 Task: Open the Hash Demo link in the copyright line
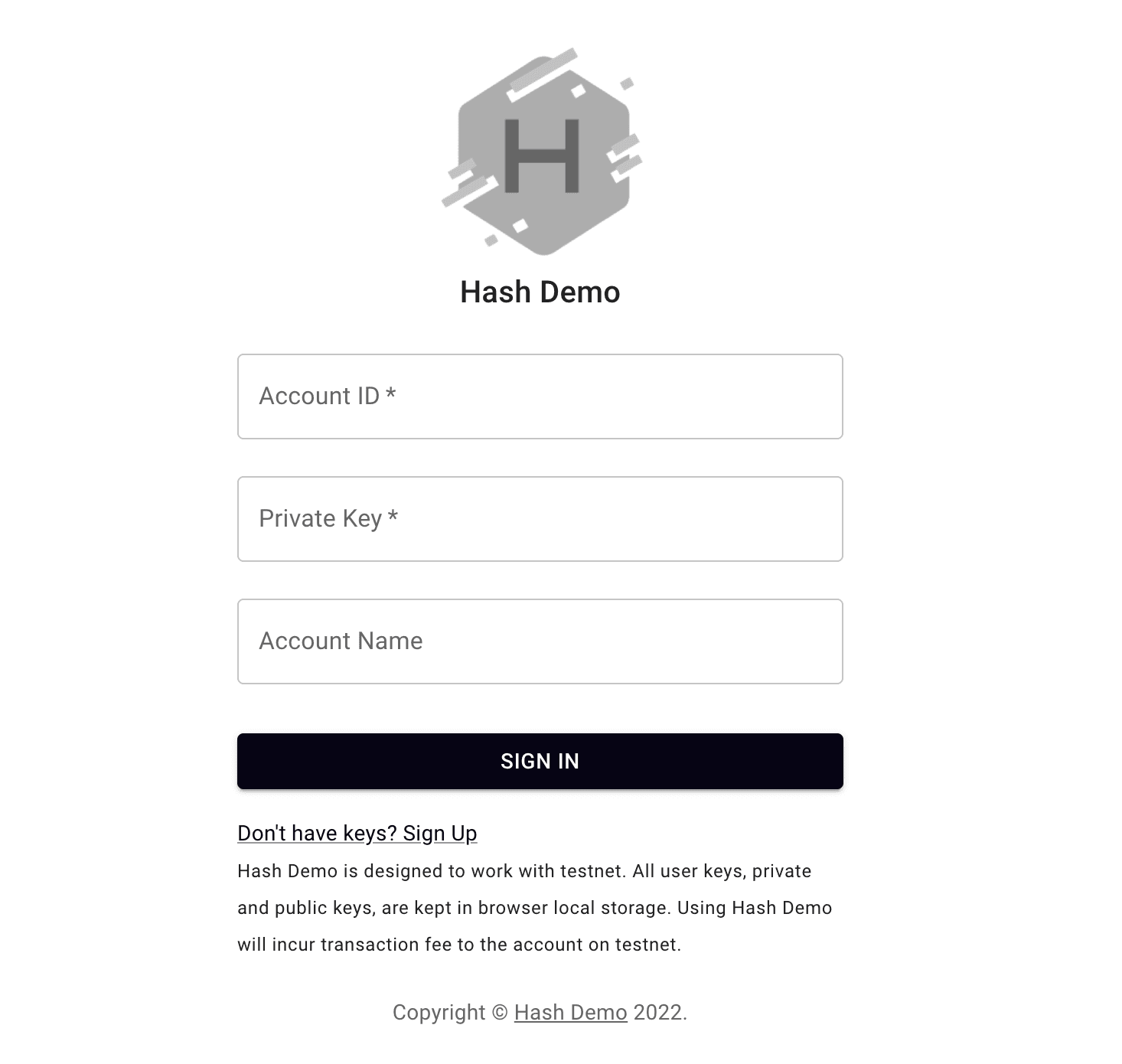coord(571,1012)
